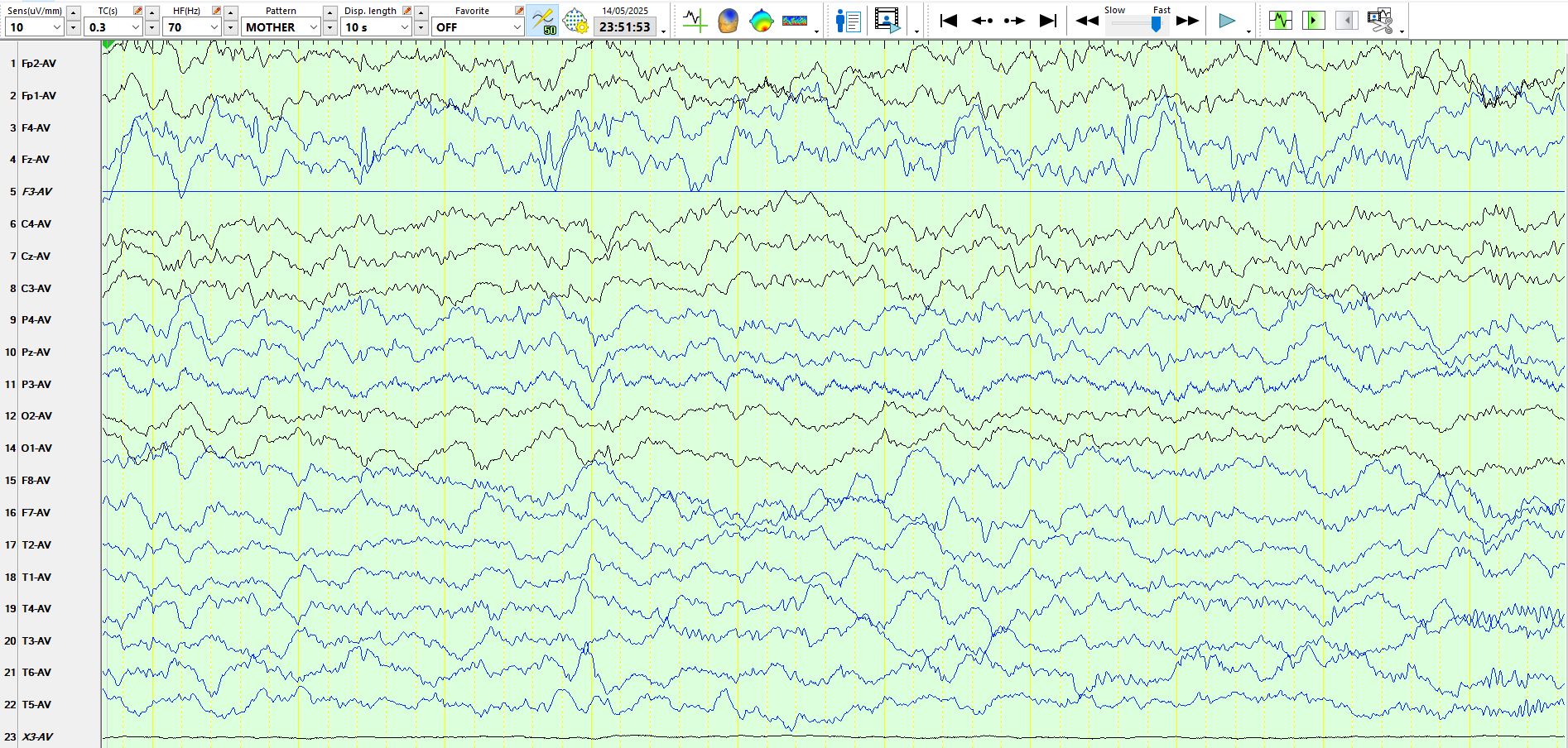The image size is (1568, 748).
Task: Rewind the EEG playback
Action: point(1087,21)
